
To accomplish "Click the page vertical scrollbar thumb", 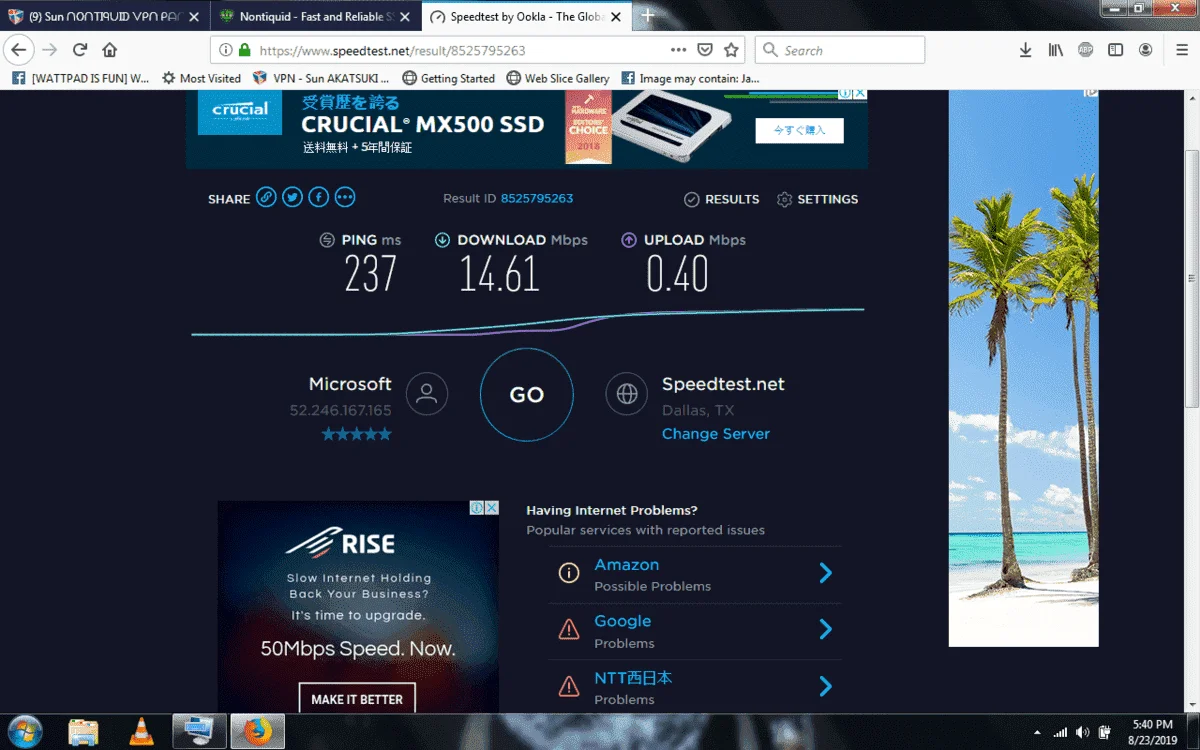I will point(1191,278).
